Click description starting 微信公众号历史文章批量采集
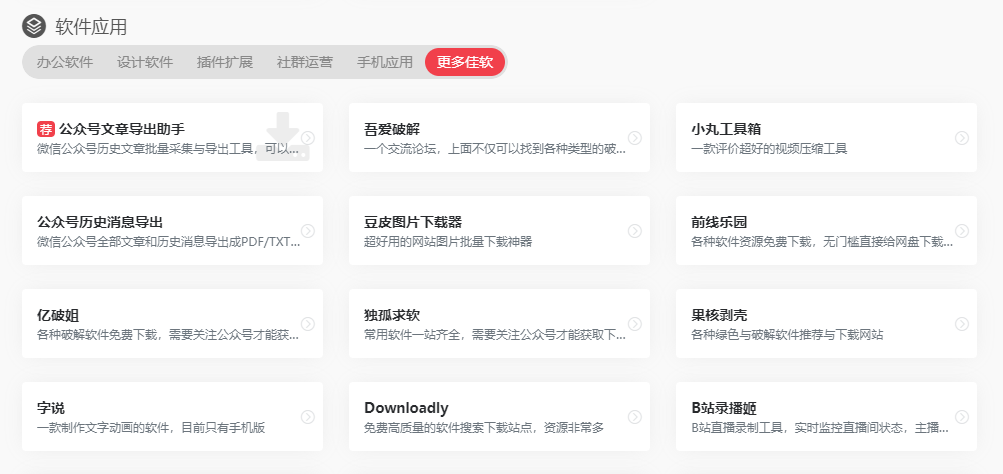This screenshot has width=1003, height=474. click(168, 149)
